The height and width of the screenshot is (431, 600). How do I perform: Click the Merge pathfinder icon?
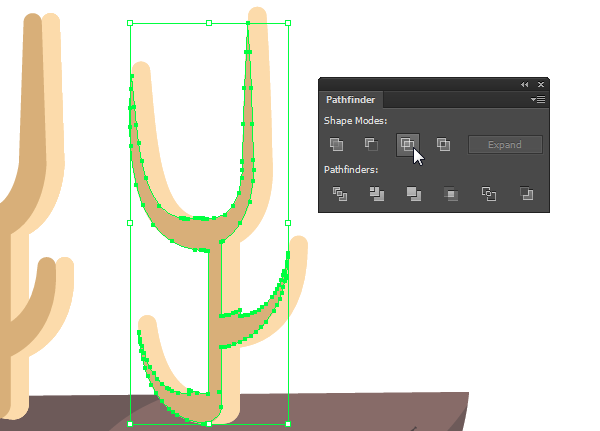point(414,194)
